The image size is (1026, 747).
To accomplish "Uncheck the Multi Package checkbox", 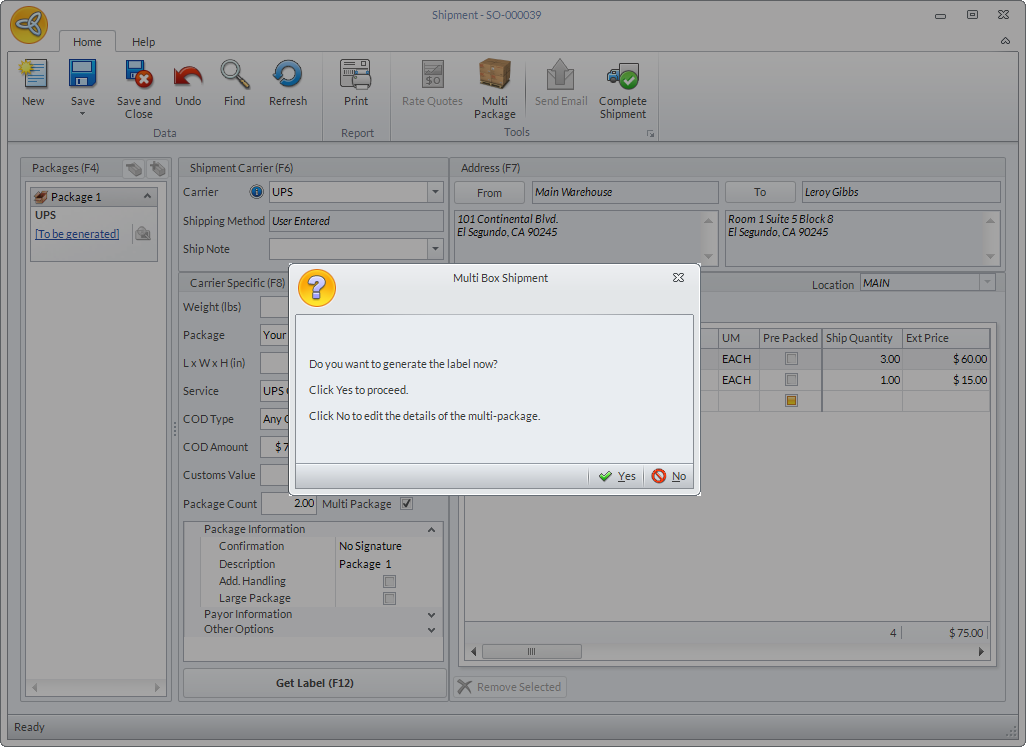I will point(406,504).
